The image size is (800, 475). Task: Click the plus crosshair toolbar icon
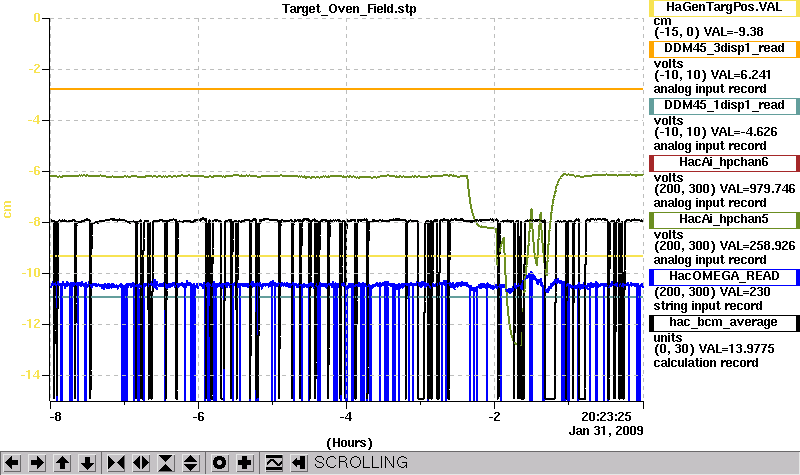point(244,463)
